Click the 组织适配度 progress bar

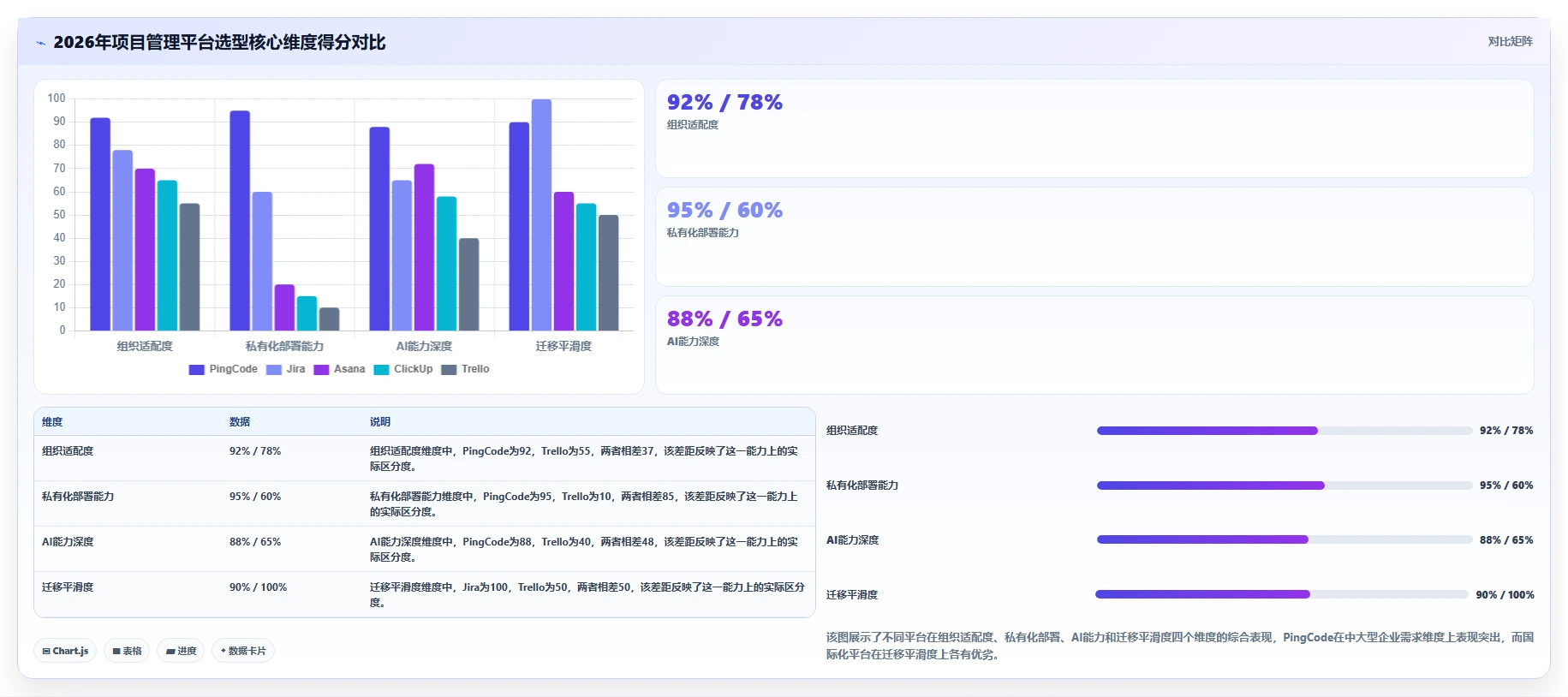[x=1284, y=431]
